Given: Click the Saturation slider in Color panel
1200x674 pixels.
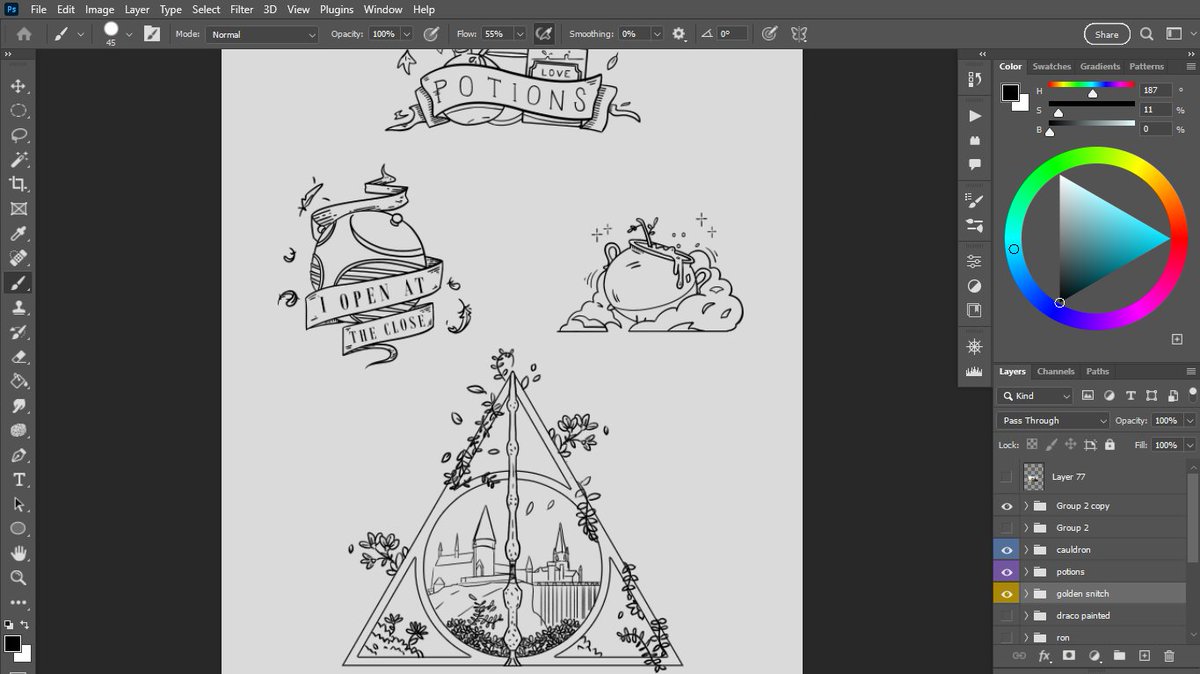Looking at the screenshot, I should pyautogui.click(x=1091, y=108).
